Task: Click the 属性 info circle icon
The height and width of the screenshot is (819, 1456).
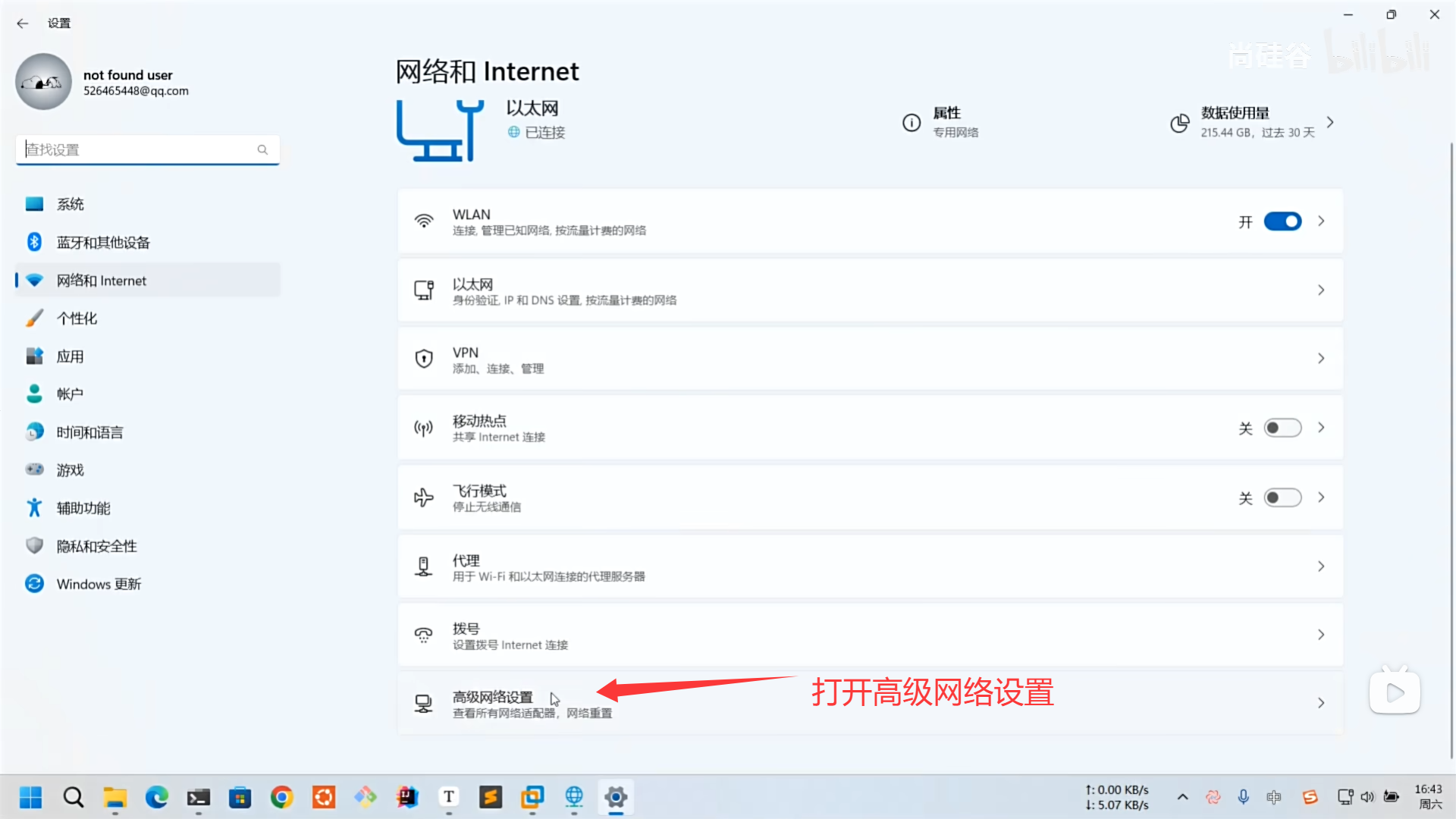Action: click(912, 122)
